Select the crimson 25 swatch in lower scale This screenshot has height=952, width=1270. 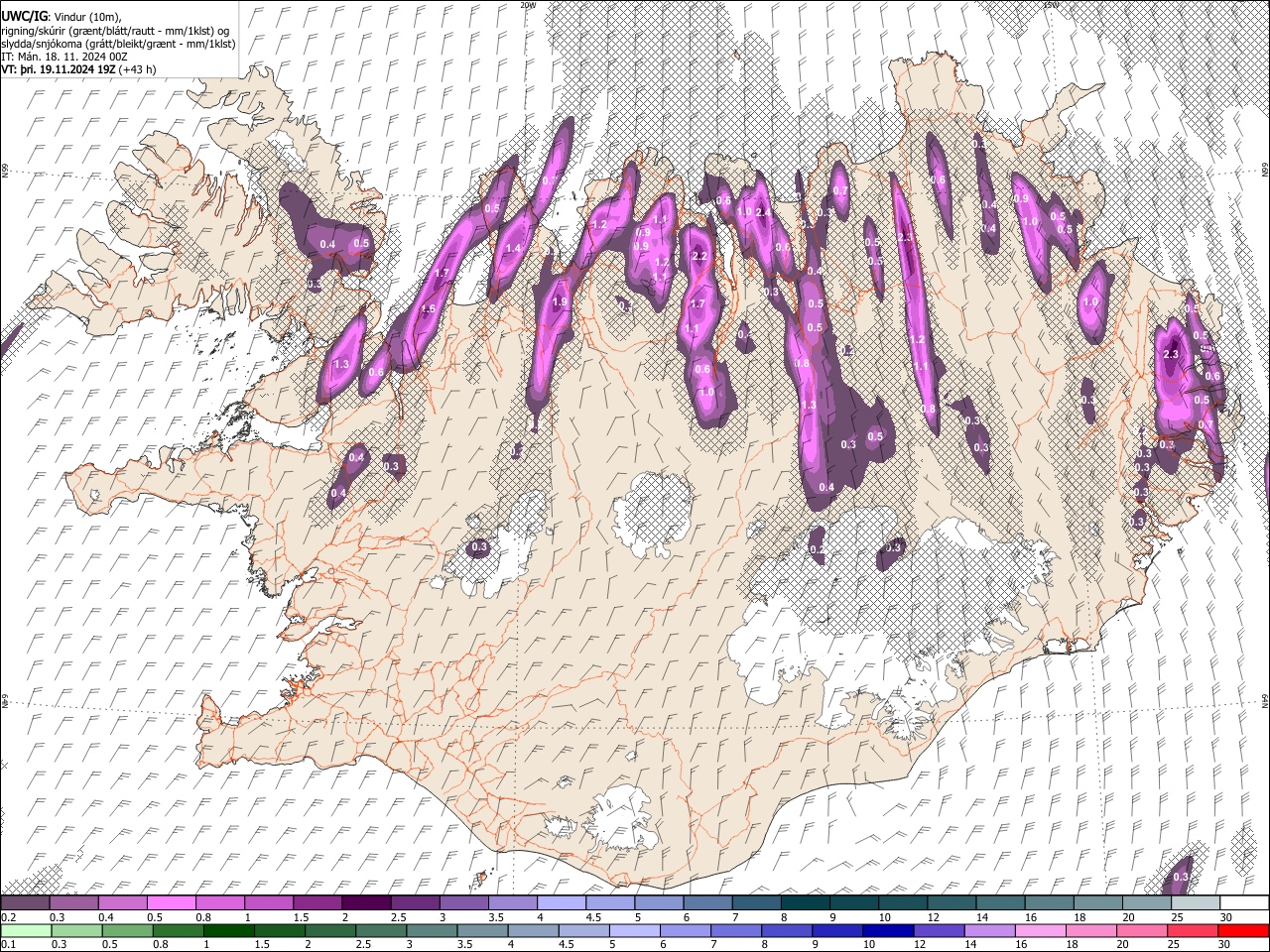(1193, 930)
